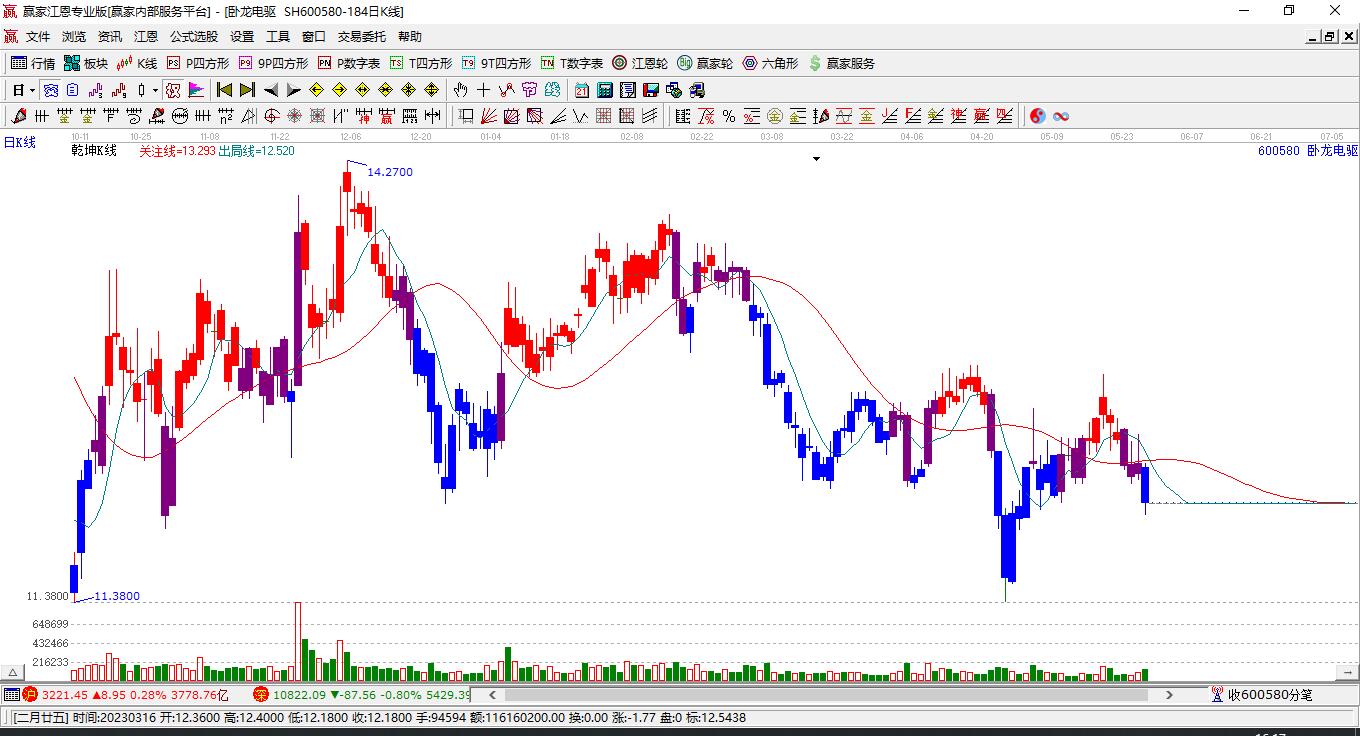Click the Shenzhen index 深 icon
This screenshot has width=1360, height=736.
pyautogui.click(x=260, y=694)
